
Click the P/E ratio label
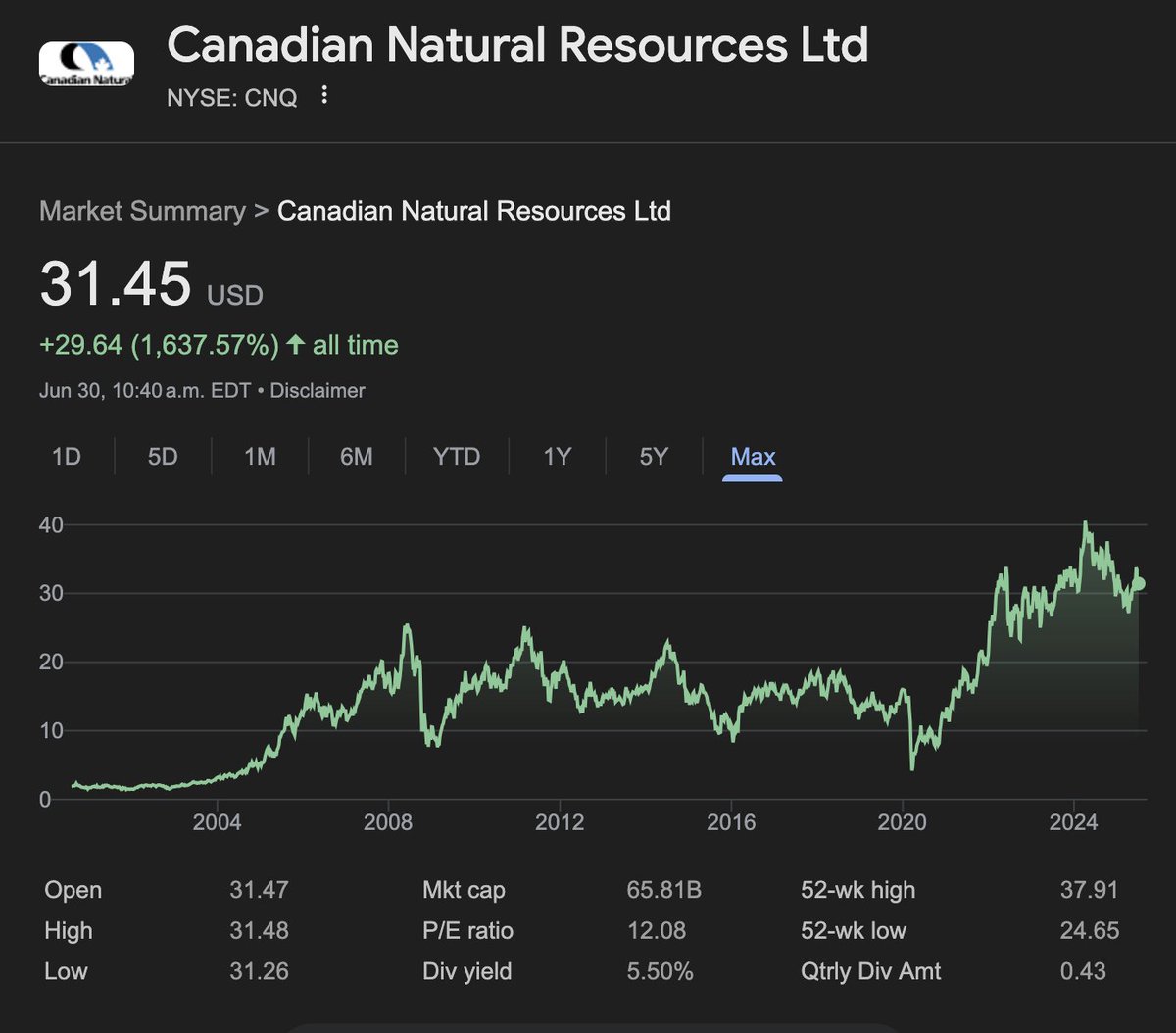pyautogui.click(x=467, y=931)
